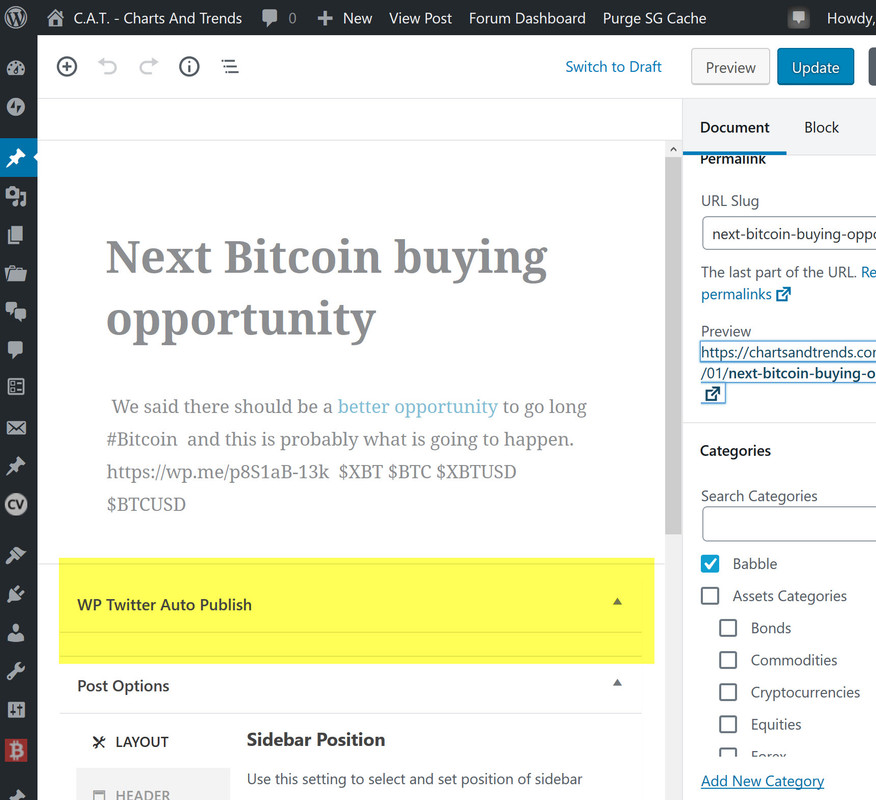Click the Search Categories input box

[789, 524]
